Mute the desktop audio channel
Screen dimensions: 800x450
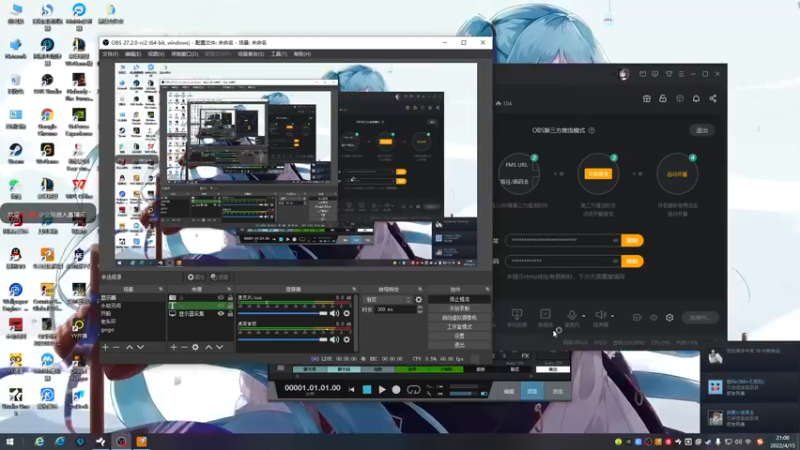click(334, 339)
